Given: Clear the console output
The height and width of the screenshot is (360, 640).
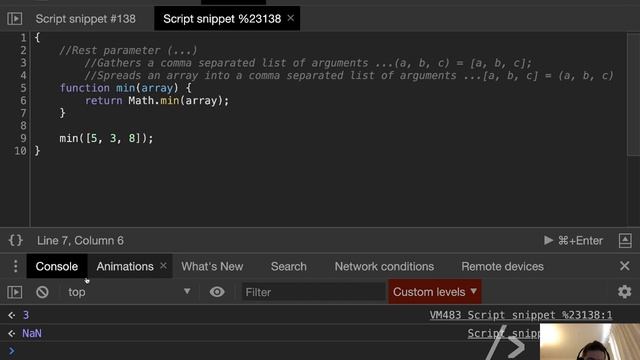Looking at the screenshot, I should click(x=42, y=292).
